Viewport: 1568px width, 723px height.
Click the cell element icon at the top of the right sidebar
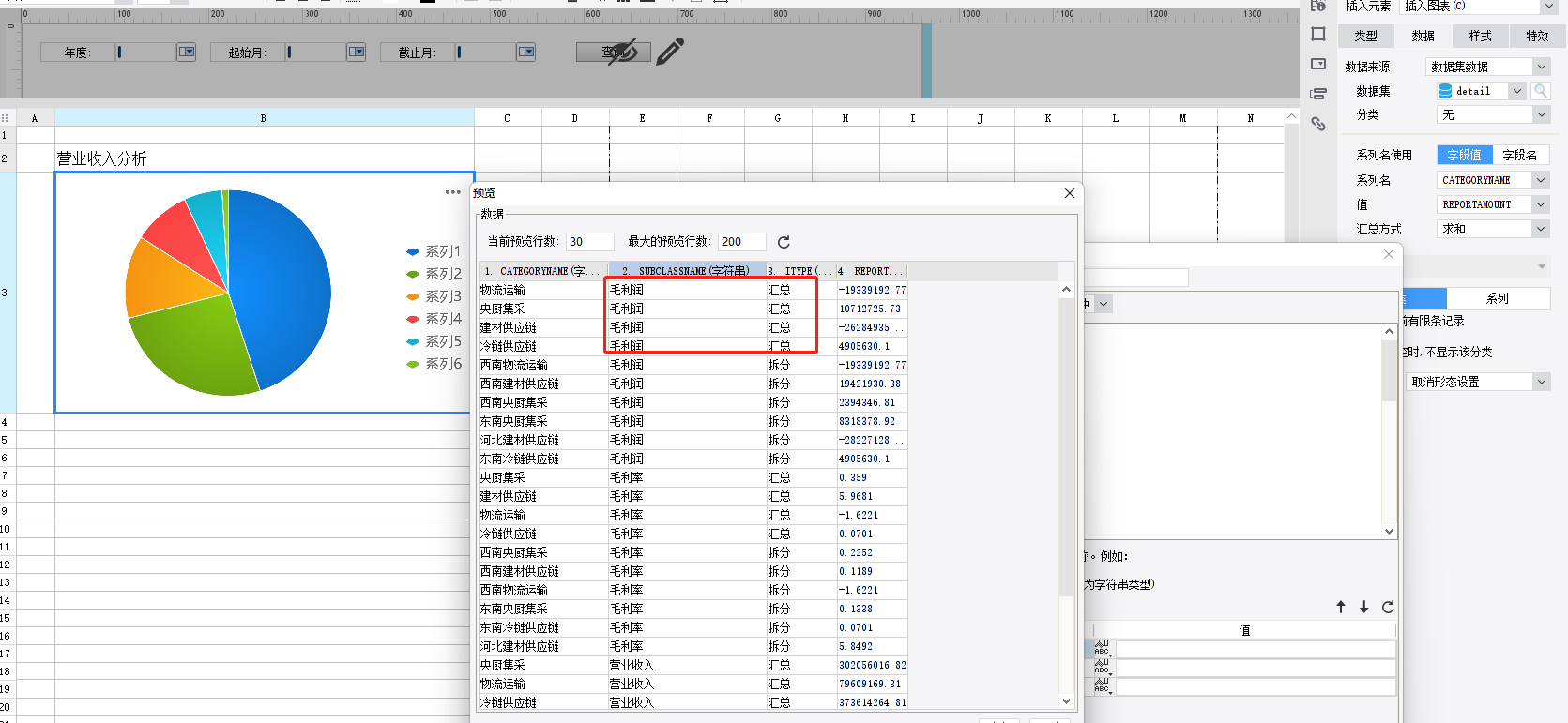pos(1318,7)
